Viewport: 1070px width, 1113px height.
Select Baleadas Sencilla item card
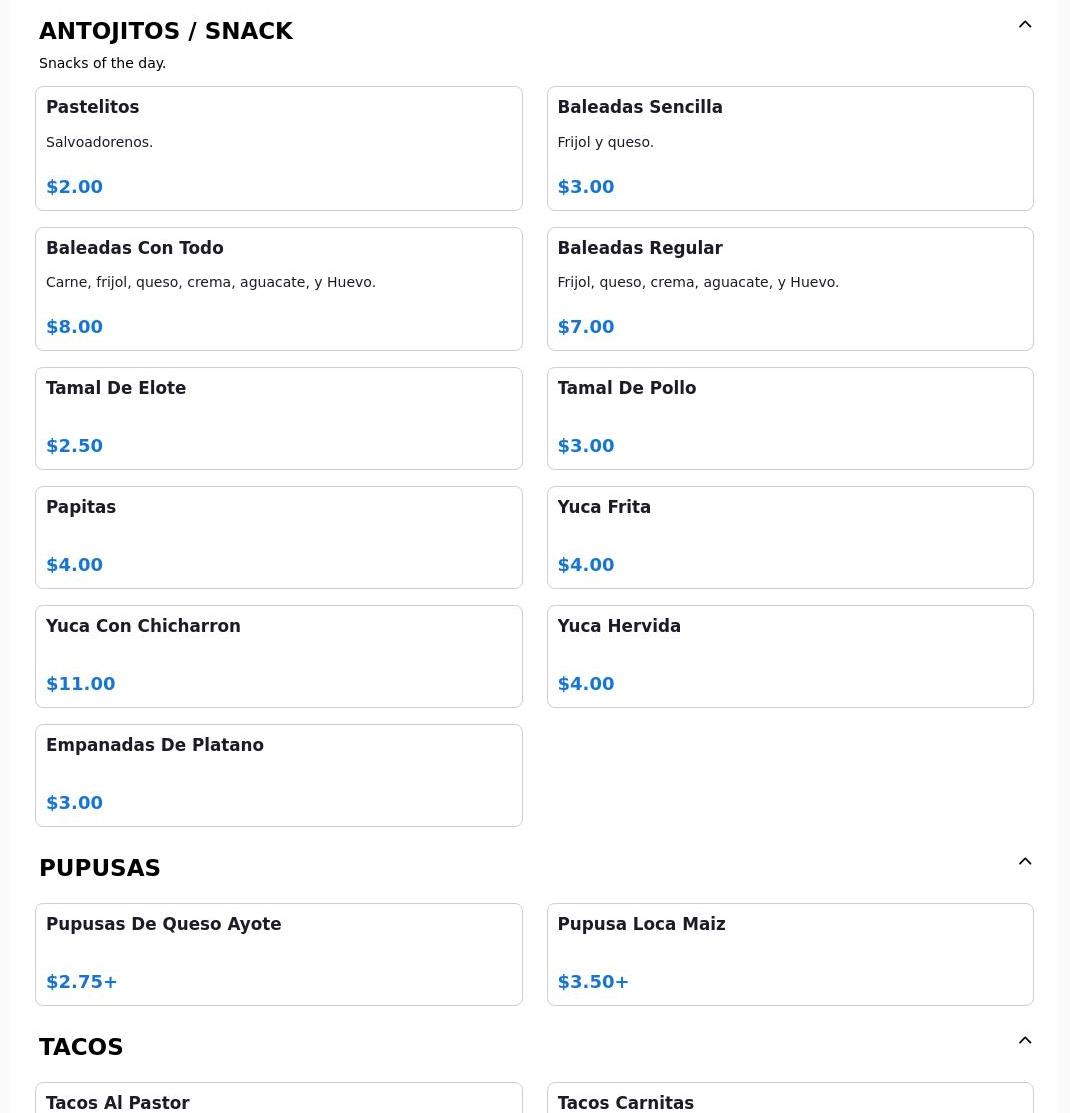click(x=789, y=148)
